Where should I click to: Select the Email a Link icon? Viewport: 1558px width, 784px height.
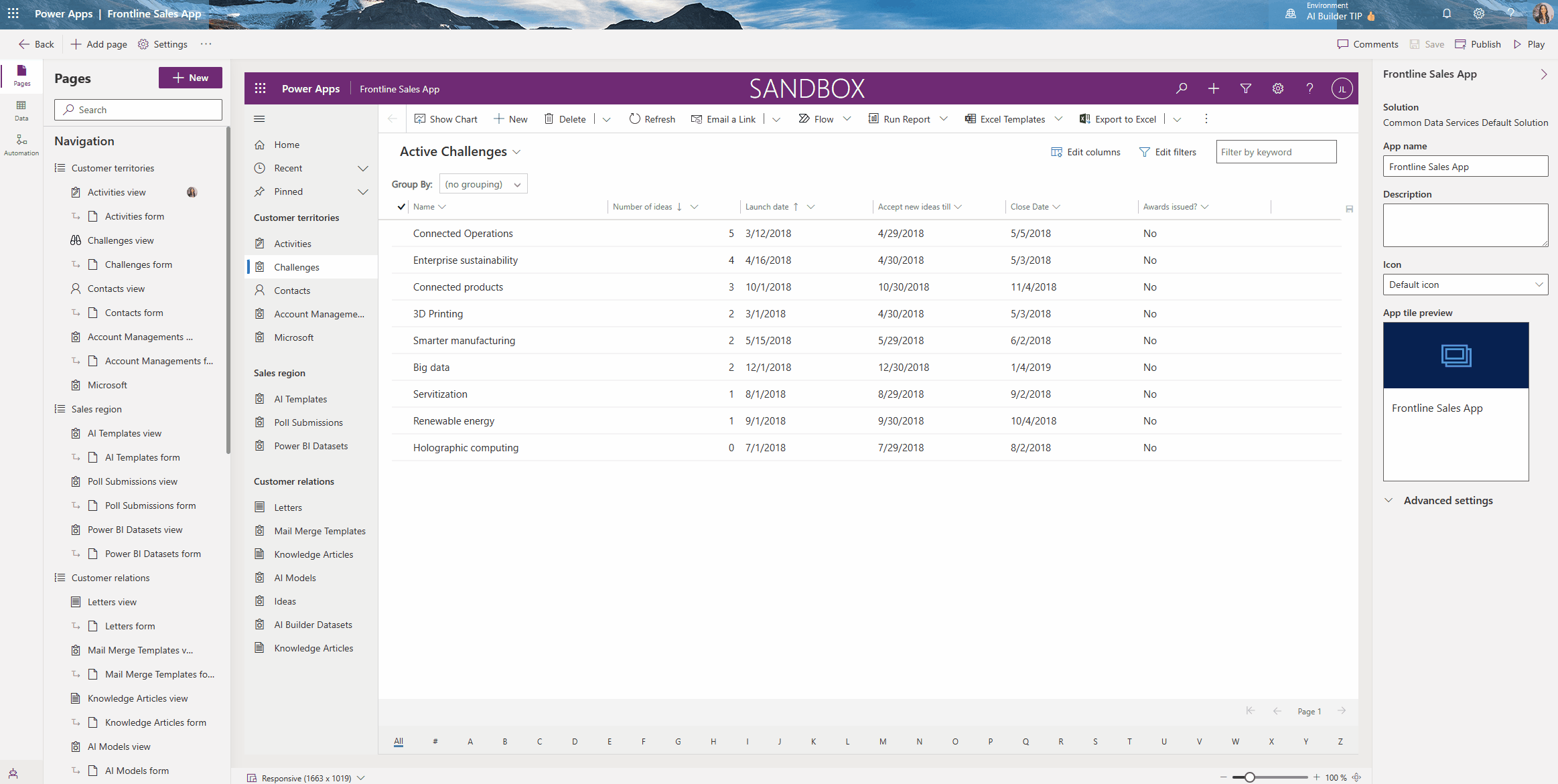tap(695, 119)
